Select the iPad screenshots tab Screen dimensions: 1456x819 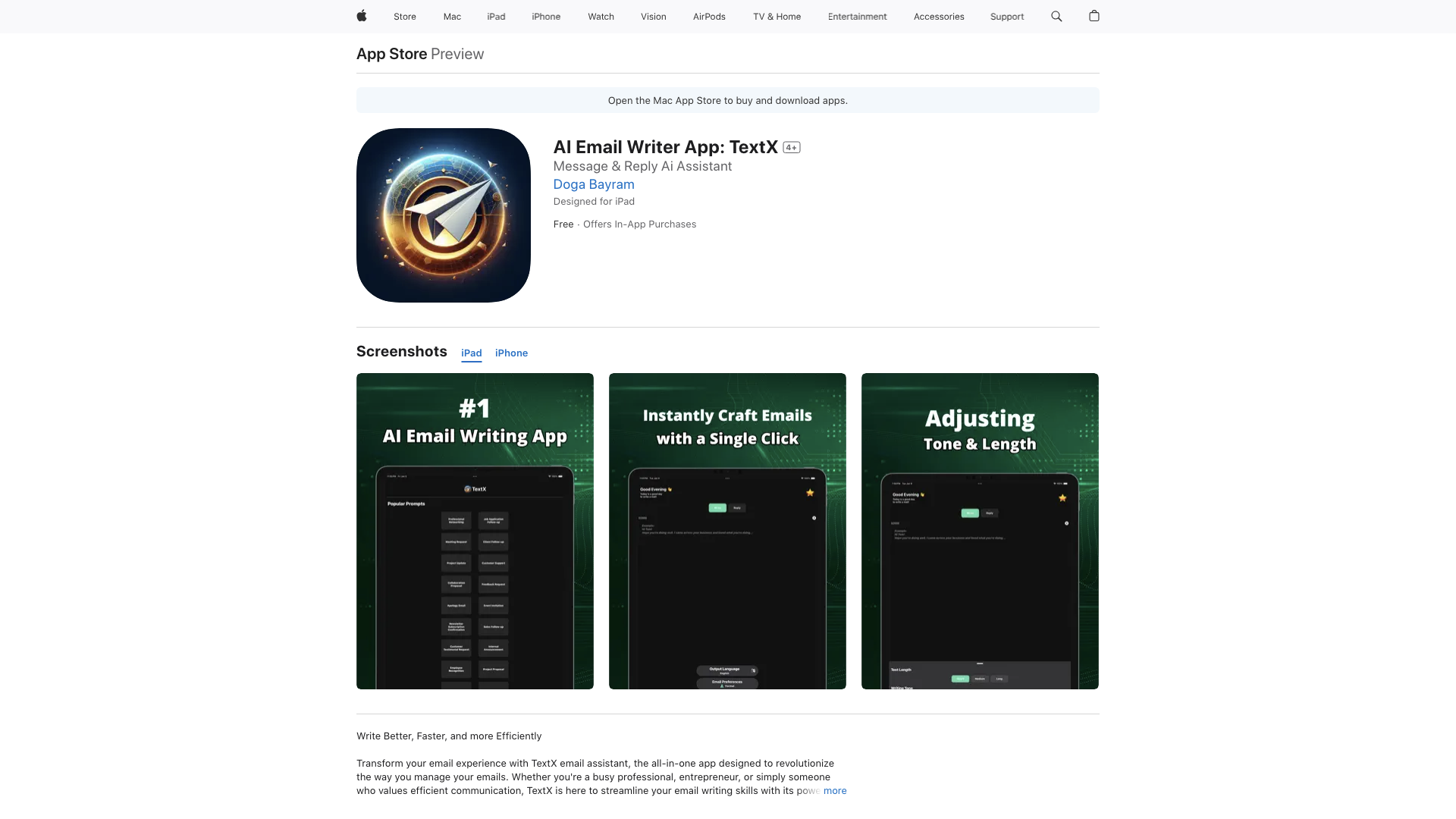pos(471,353)
